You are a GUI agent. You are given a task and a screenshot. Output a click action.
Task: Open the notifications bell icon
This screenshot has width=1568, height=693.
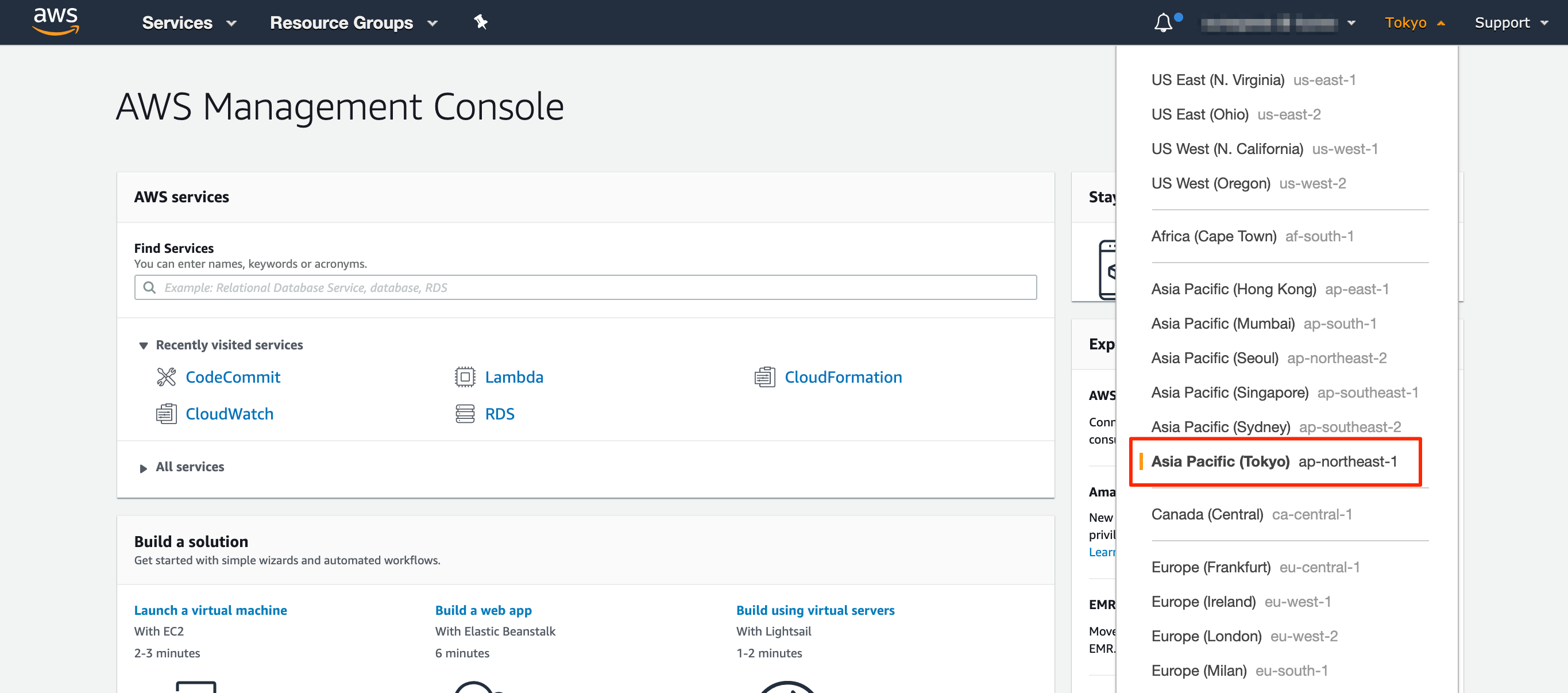point(1163,22)
